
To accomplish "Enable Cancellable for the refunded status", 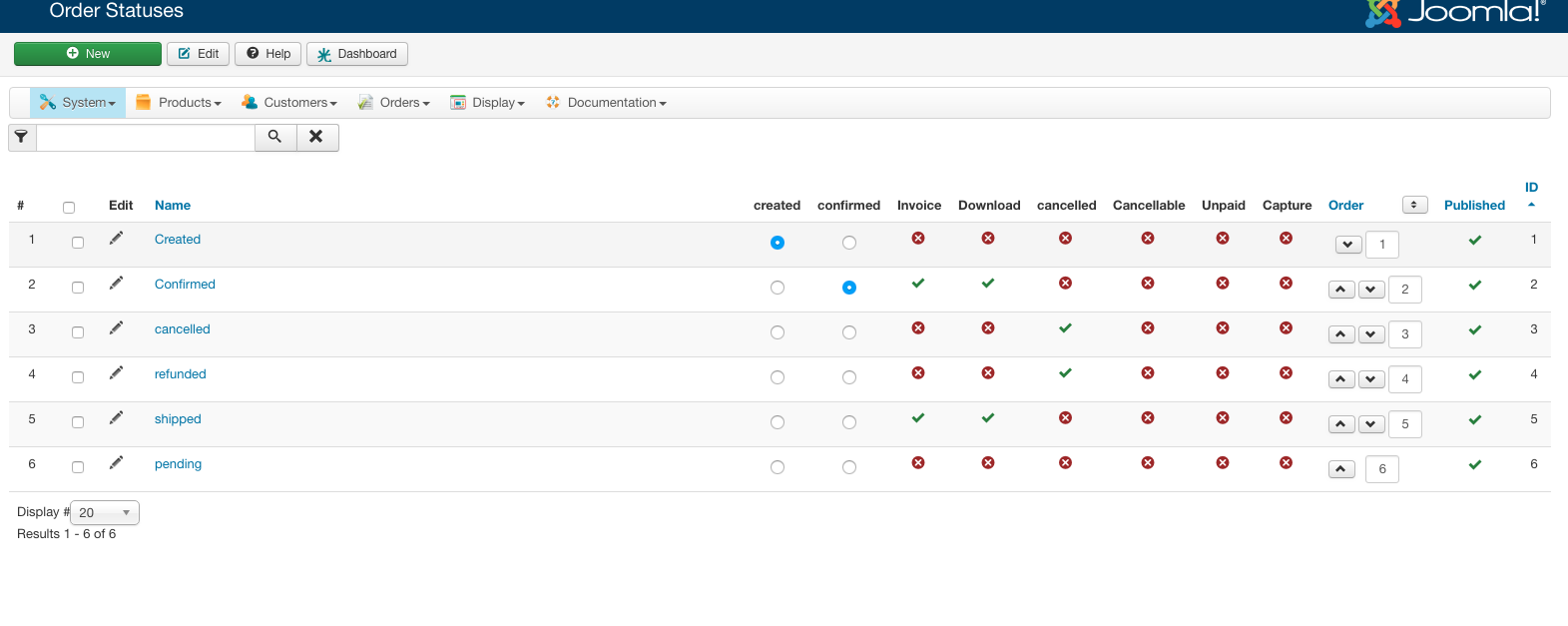I will coord(1148,373).
